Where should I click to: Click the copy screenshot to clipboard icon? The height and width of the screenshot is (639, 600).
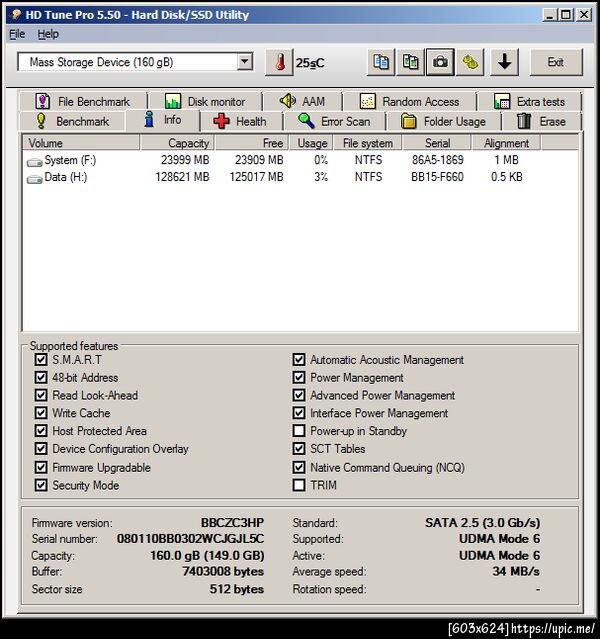[x=410, y=62]
